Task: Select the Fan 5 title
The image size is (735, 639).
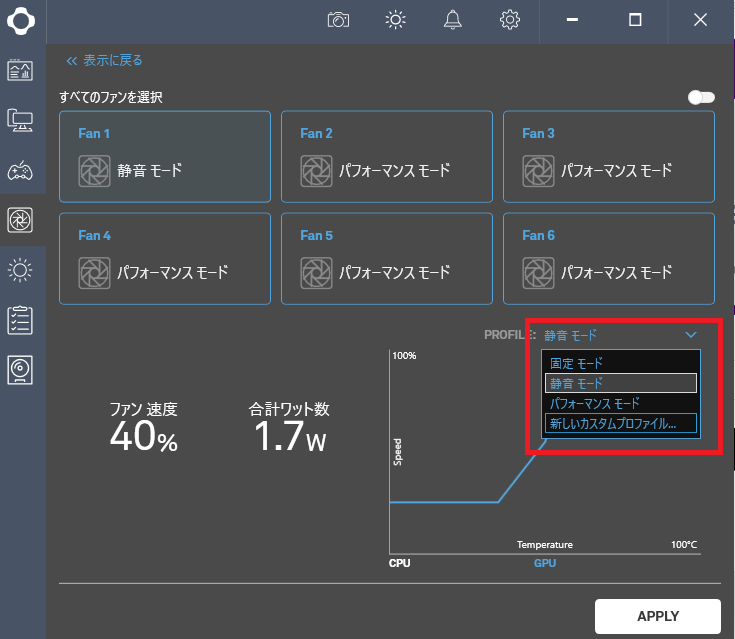Action: (316, 235)
